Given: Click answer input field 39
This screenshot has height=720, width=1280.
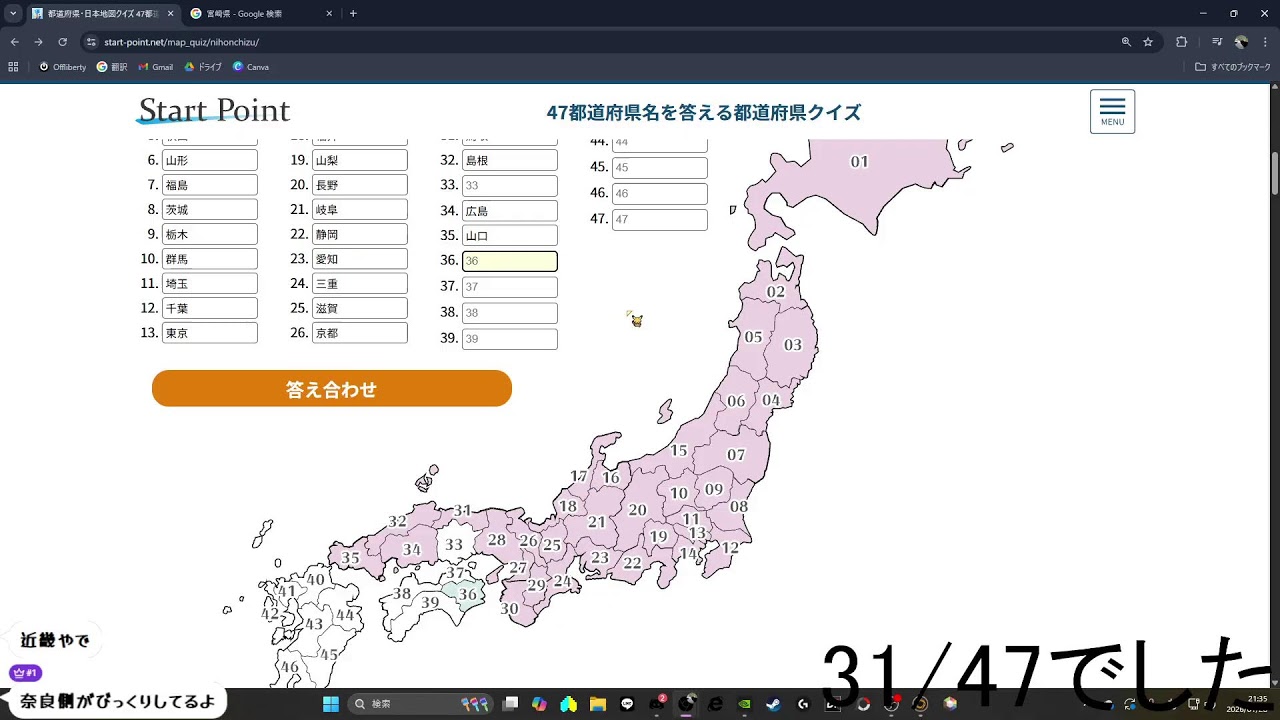Looking at the screenshot, I should coord(510,339).
